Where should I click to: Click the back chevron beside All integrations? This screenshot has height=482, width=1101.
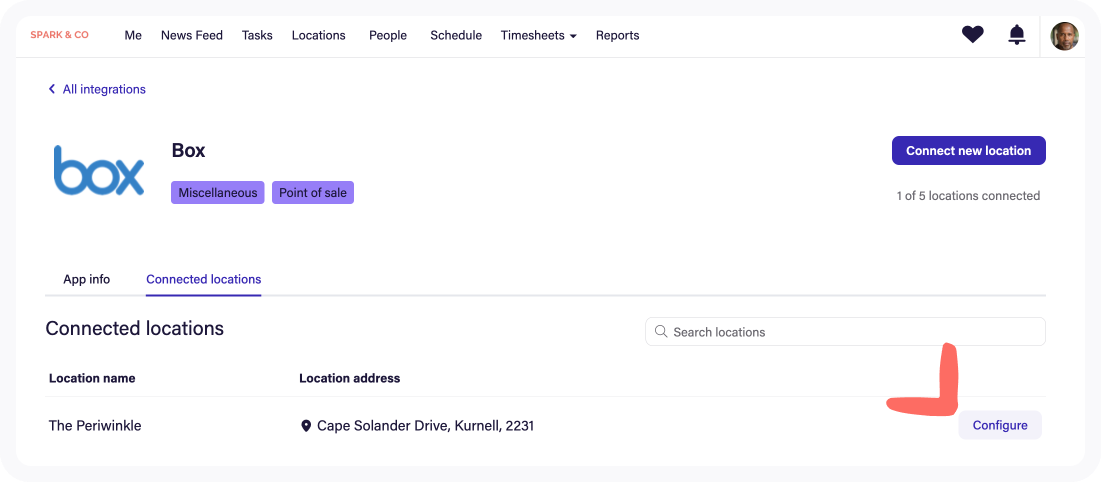[51, 89]
